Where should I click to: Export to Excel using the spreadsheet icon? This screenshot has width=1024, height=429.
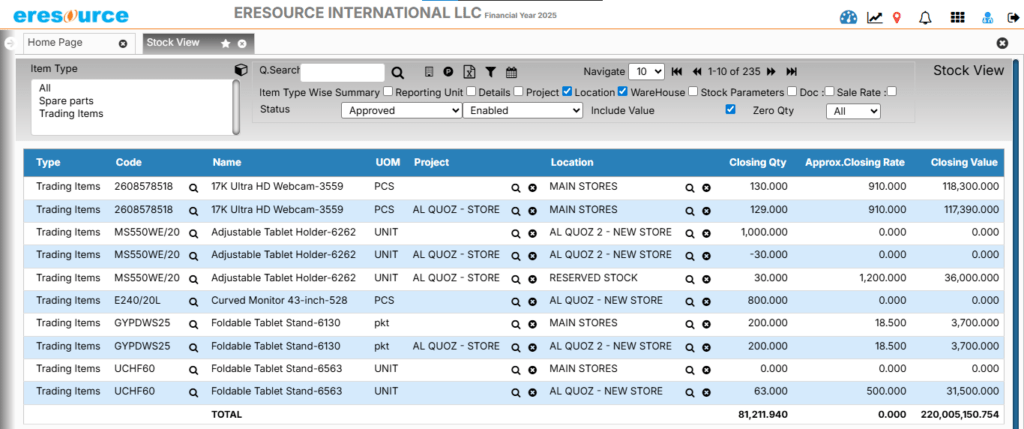(469, 72)
